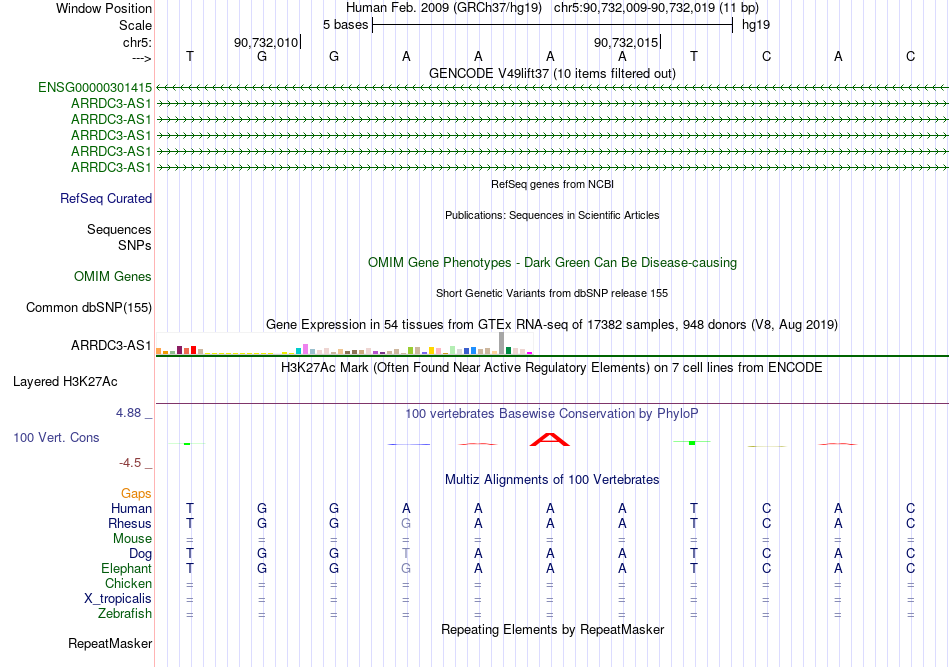Open the RepeatMasker track label
The image size is (950, 667).
point(110,643)
